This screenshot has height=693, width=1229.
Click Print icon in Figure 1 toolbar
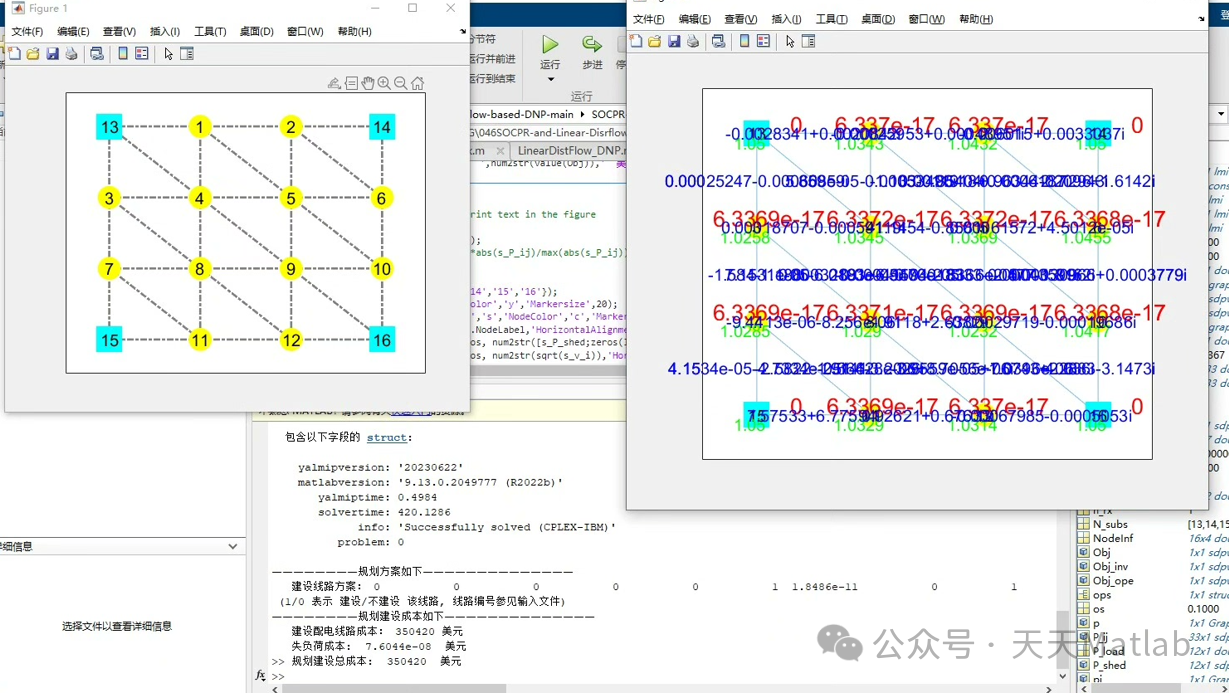click(x=71, y=54)
